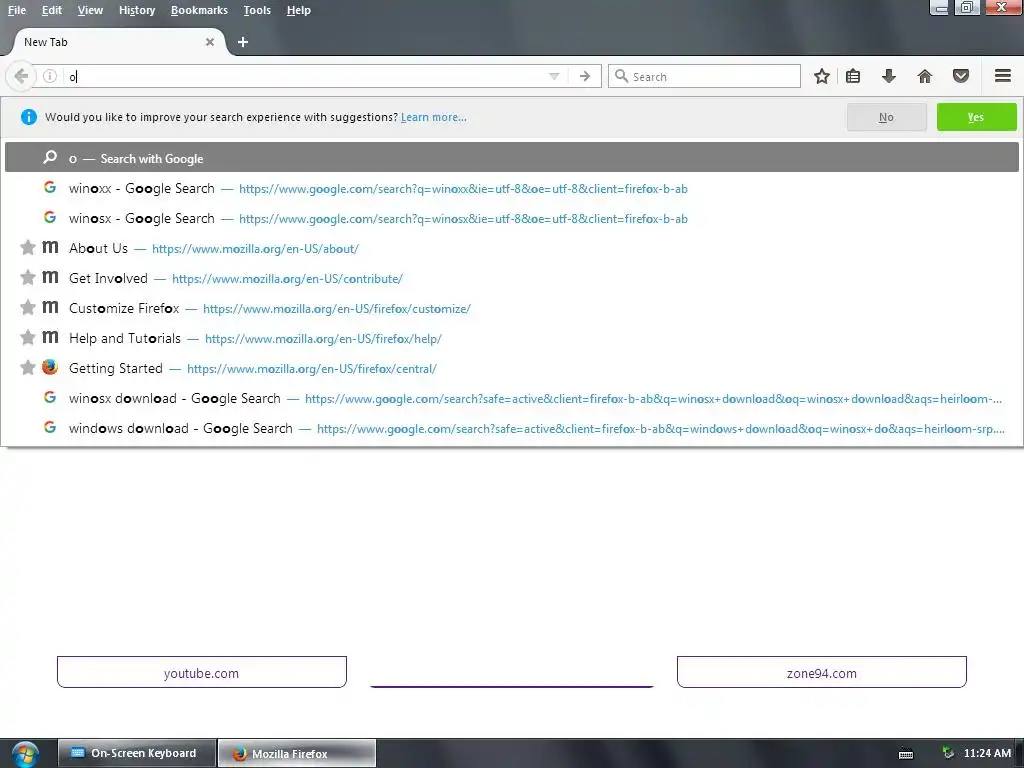Open the Windows Start button
Viewport: 1024px width, 768px height.
pyautogui.click(x=25, y=754)
